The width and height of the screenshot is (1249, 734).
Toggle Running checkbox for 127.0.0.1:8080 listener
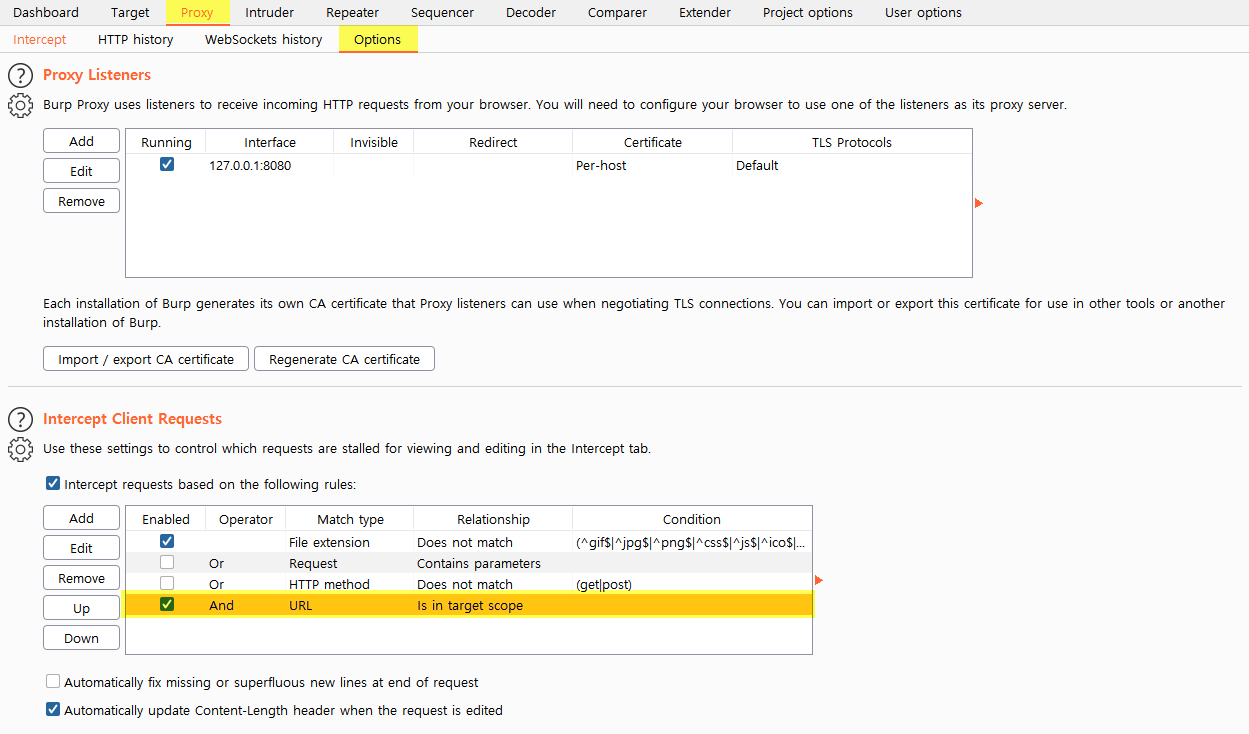[167, 165]
